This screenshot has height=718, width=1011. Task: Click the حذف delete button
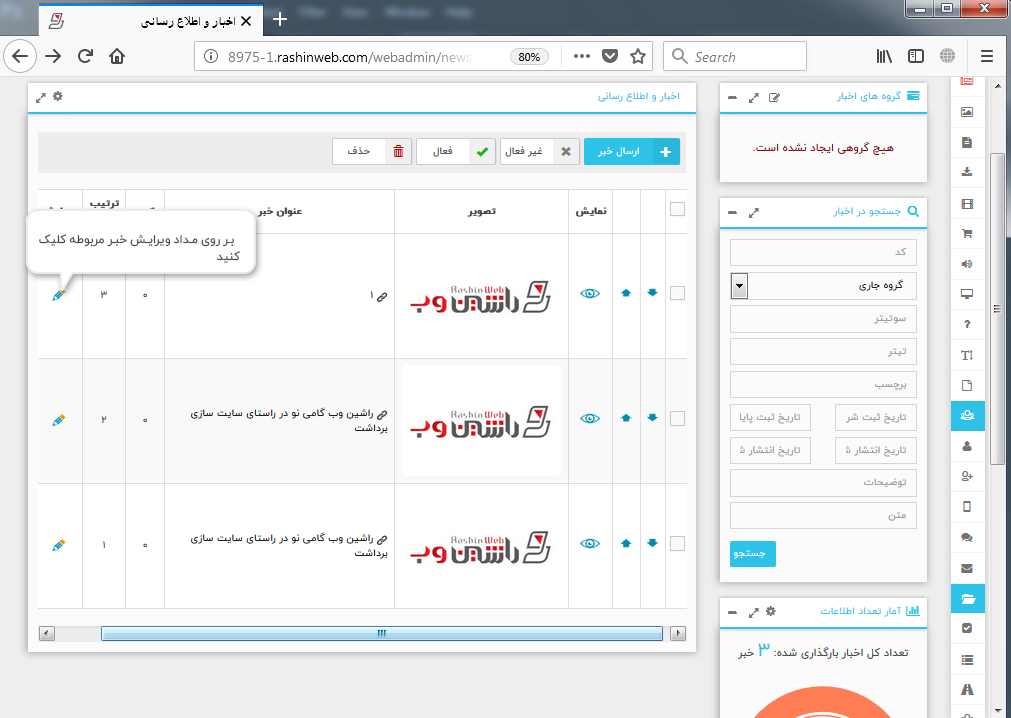372,151
